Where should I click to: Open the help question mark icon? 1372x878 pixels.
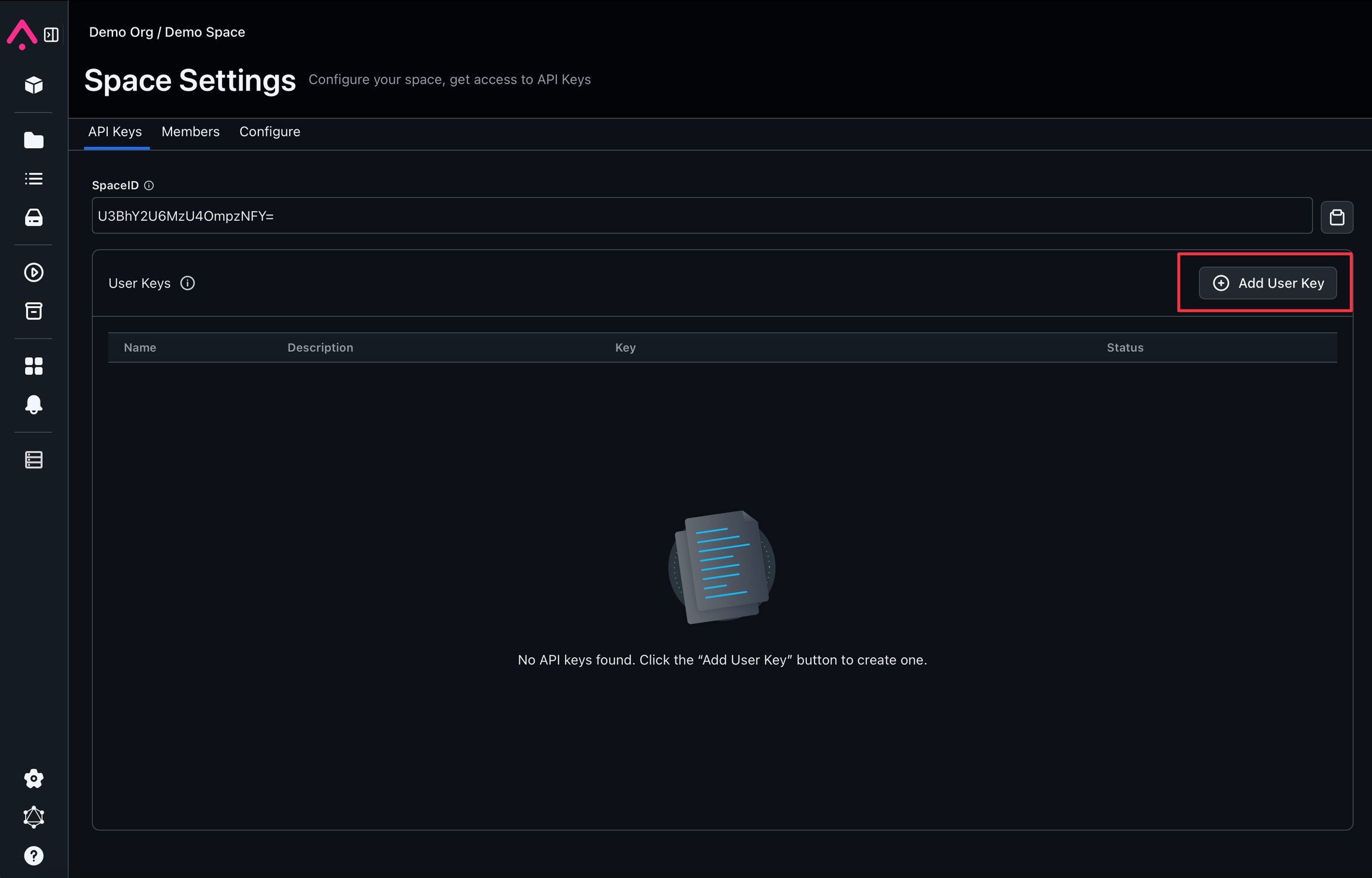click(34, 855)
